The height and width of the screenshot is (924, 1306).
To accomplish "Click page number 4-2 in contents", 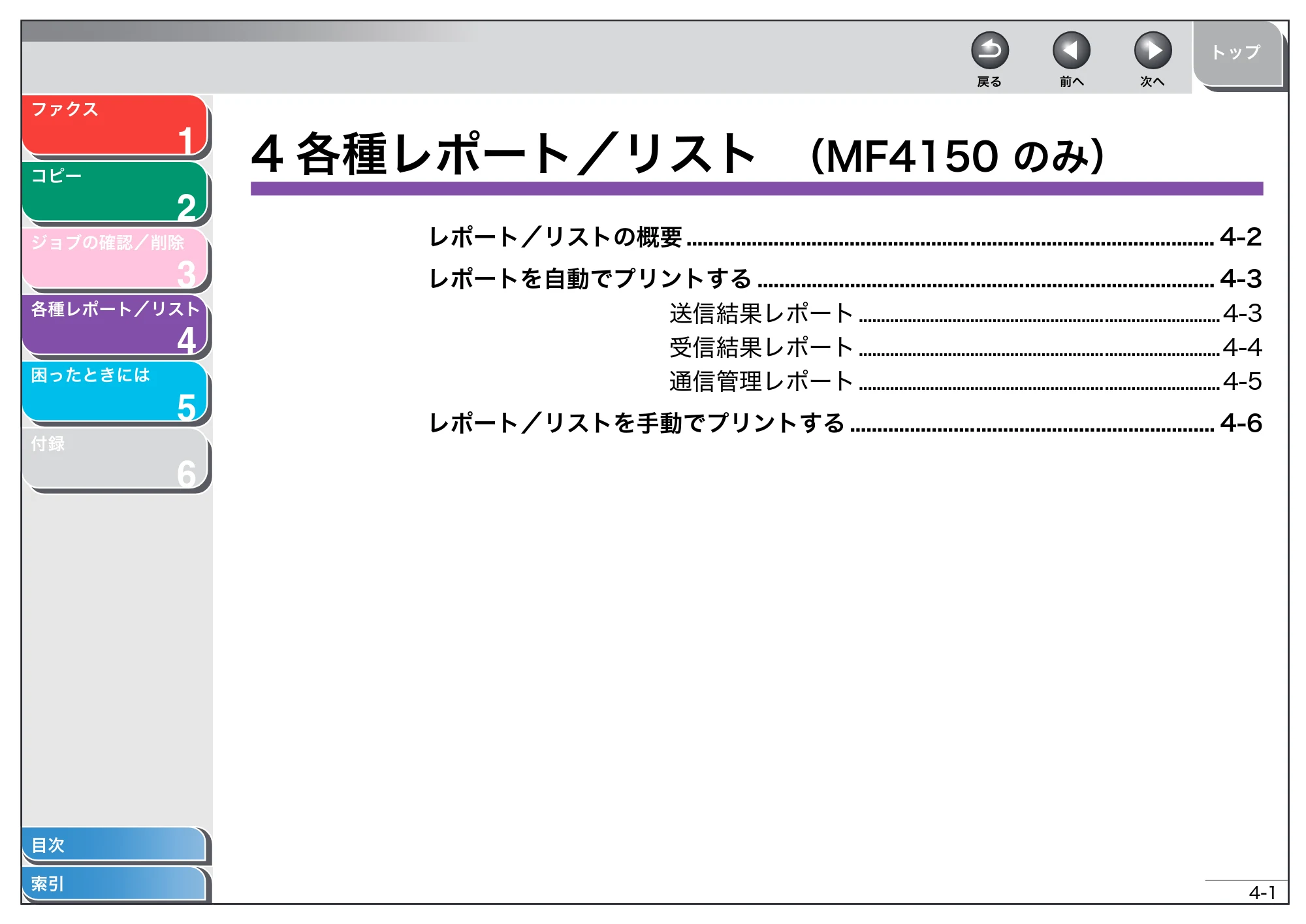I will click(x=1241, y=237).
